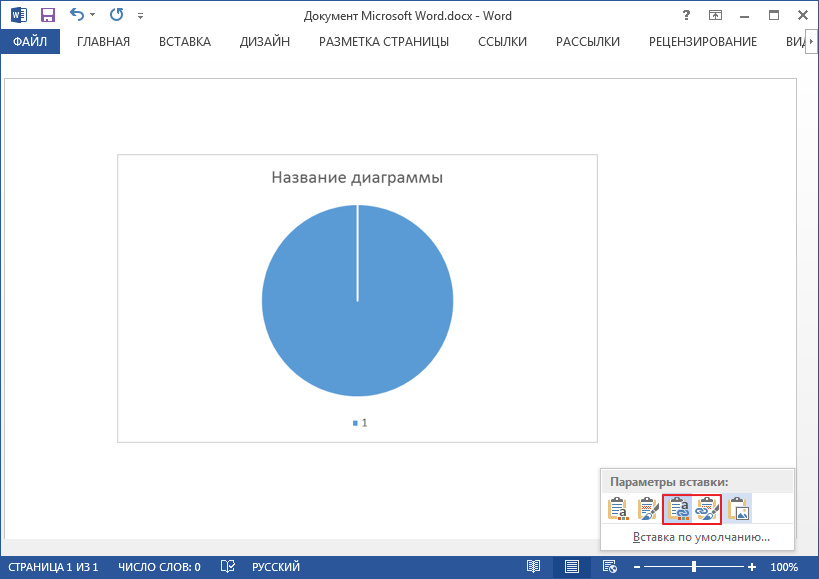The width and height of the screenshot is (819, 579).
Task: Click the zoom in plus button
Action: tap(752, 567)
